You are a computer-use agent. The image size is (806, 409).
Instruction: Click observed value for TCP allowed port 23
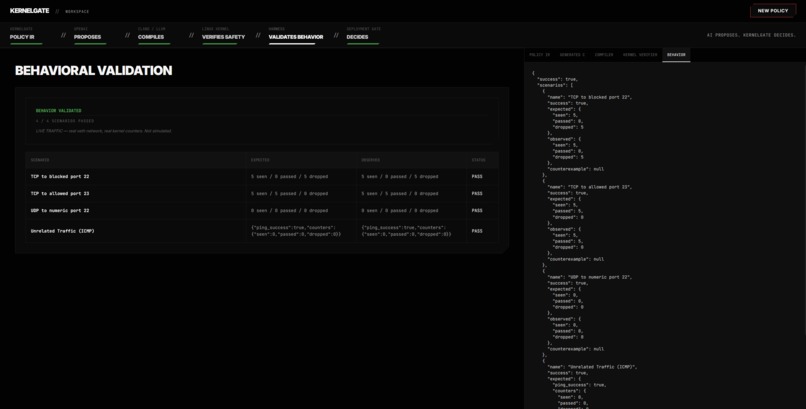400,194
